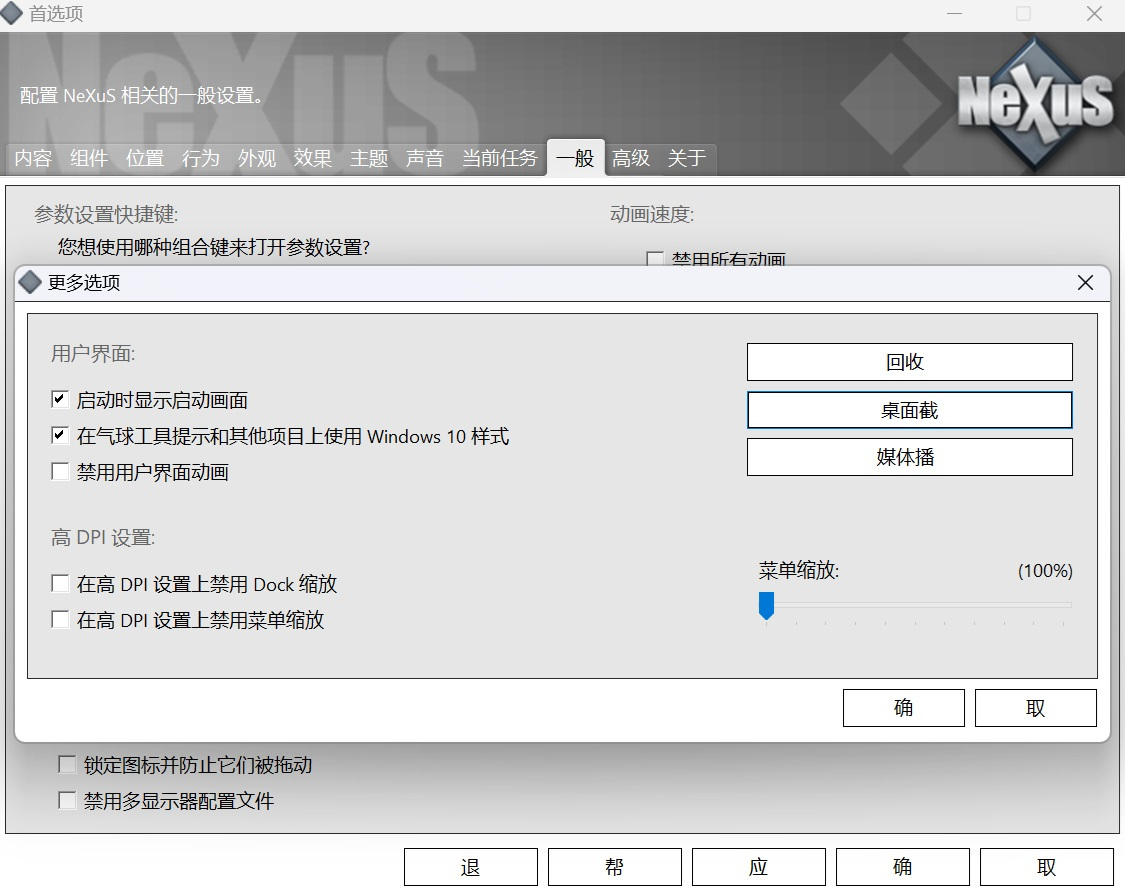
Task: Close the 更多选项 dialog
Action: 1085,283
